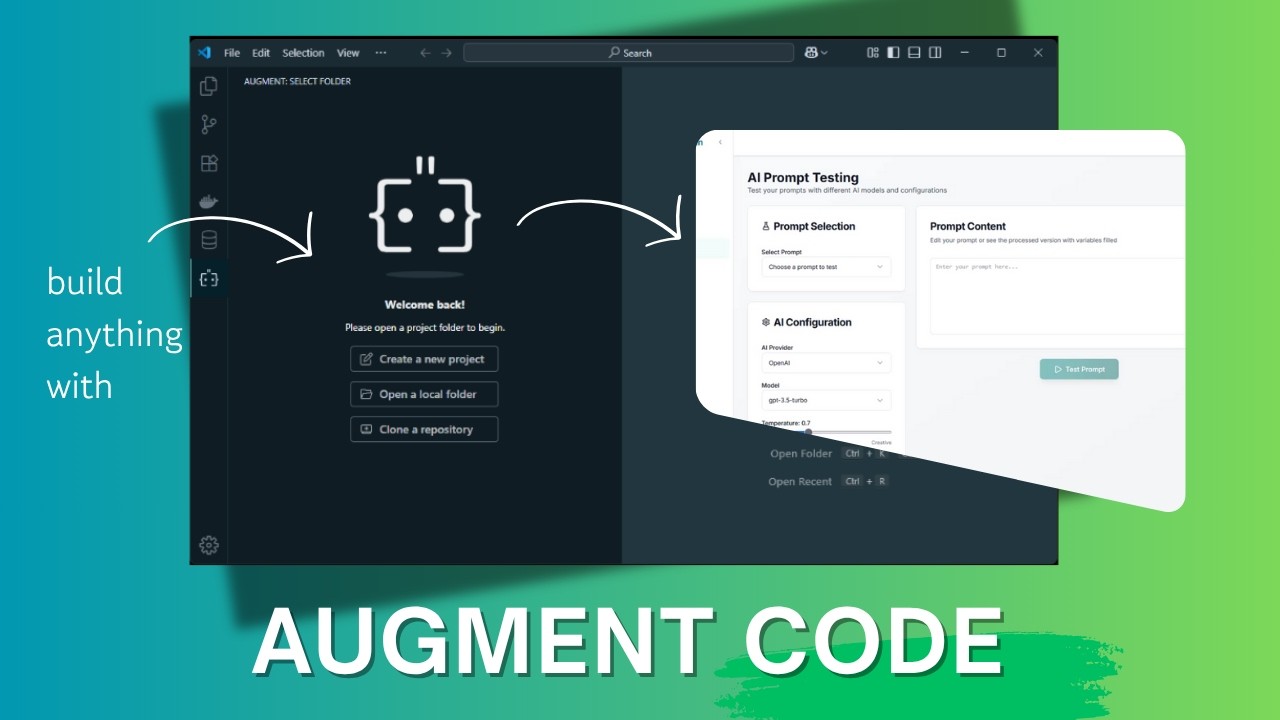Open the Selection menu
This screenshot has width=1280, height=720.
pos(303,53)
